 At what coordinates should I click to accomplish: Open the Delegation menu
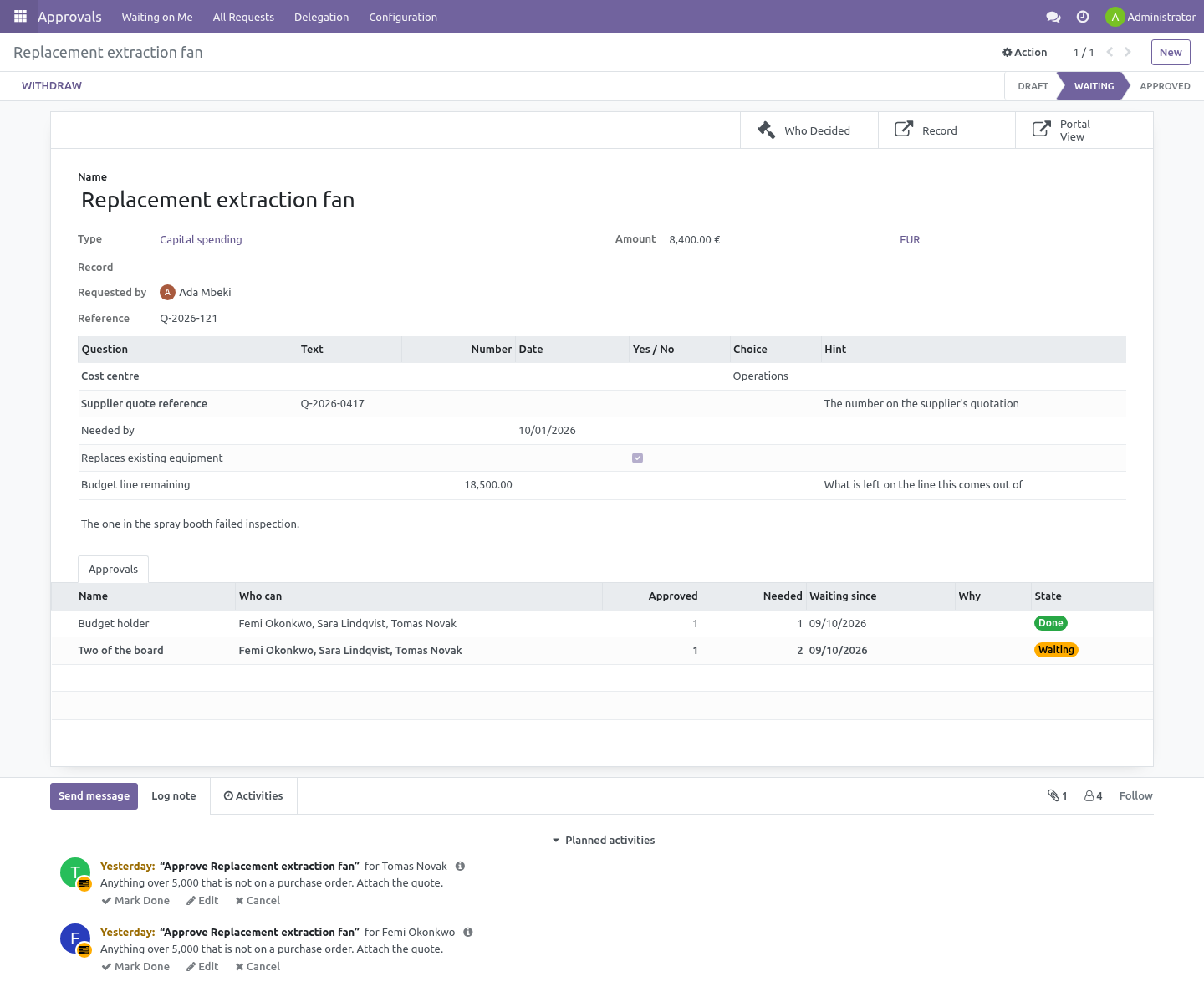coord(321,17)
